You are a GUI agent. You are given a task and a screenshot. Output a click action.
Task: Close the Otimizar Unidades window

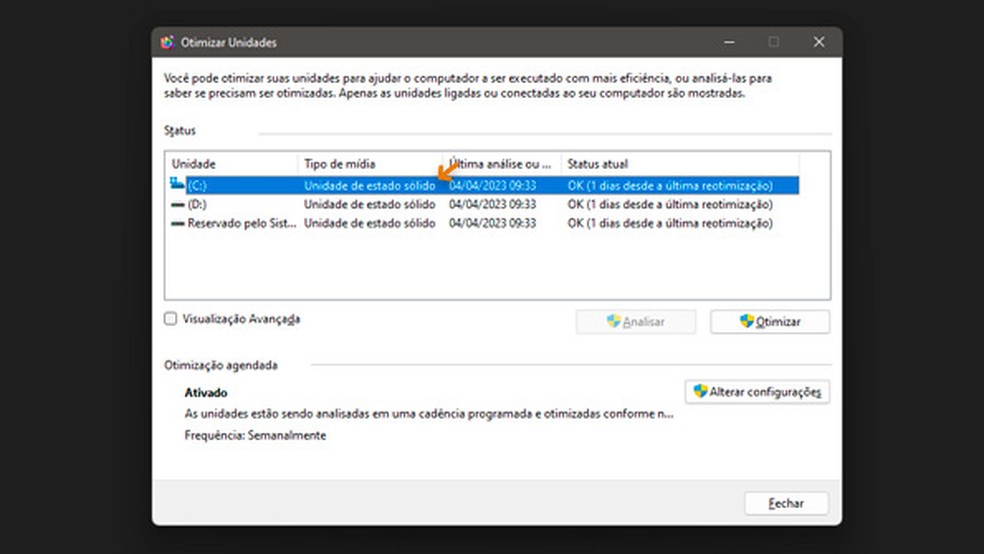click(819, 42)
